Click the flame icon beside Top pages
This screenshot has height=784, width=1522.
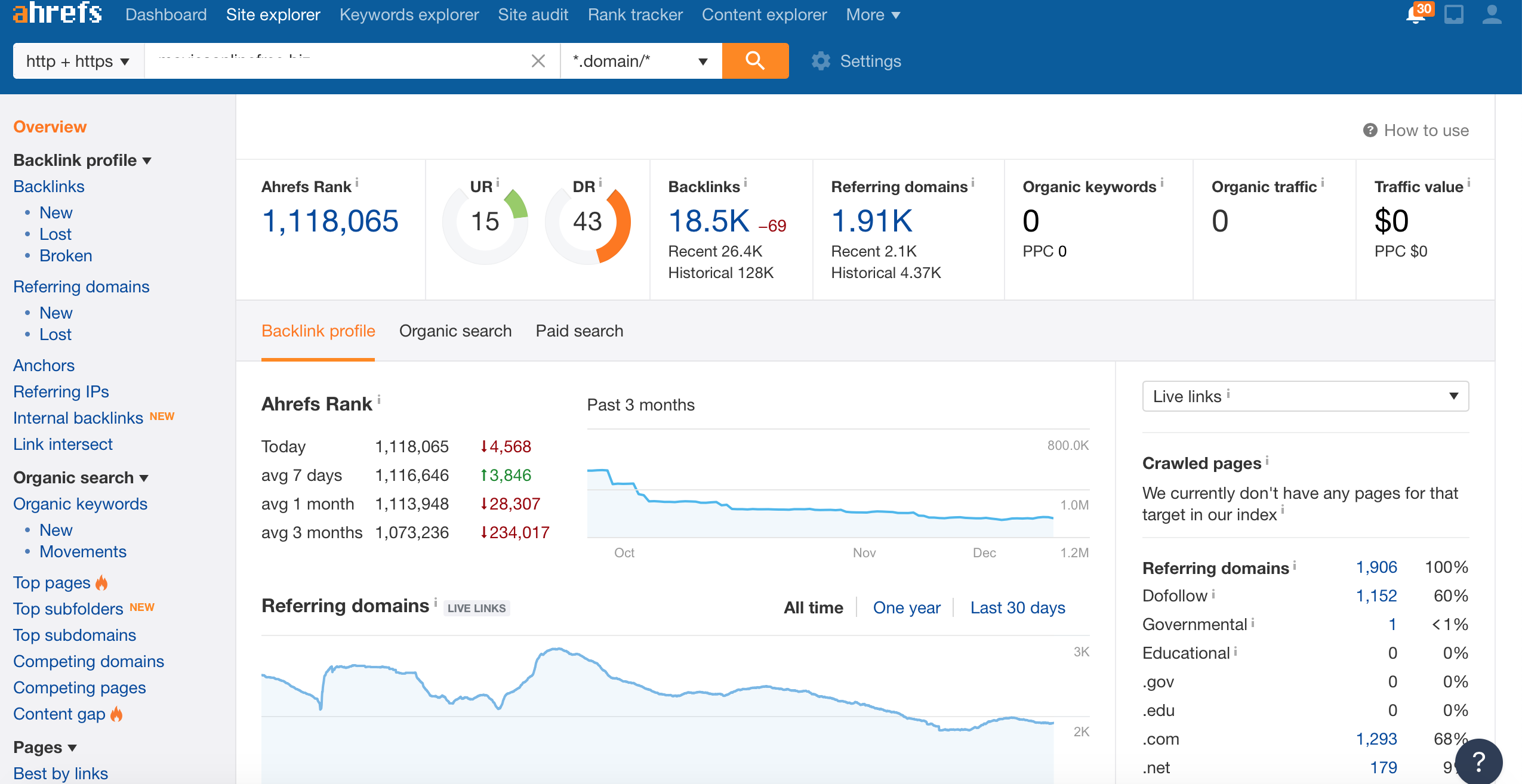(x=102, y=582)
